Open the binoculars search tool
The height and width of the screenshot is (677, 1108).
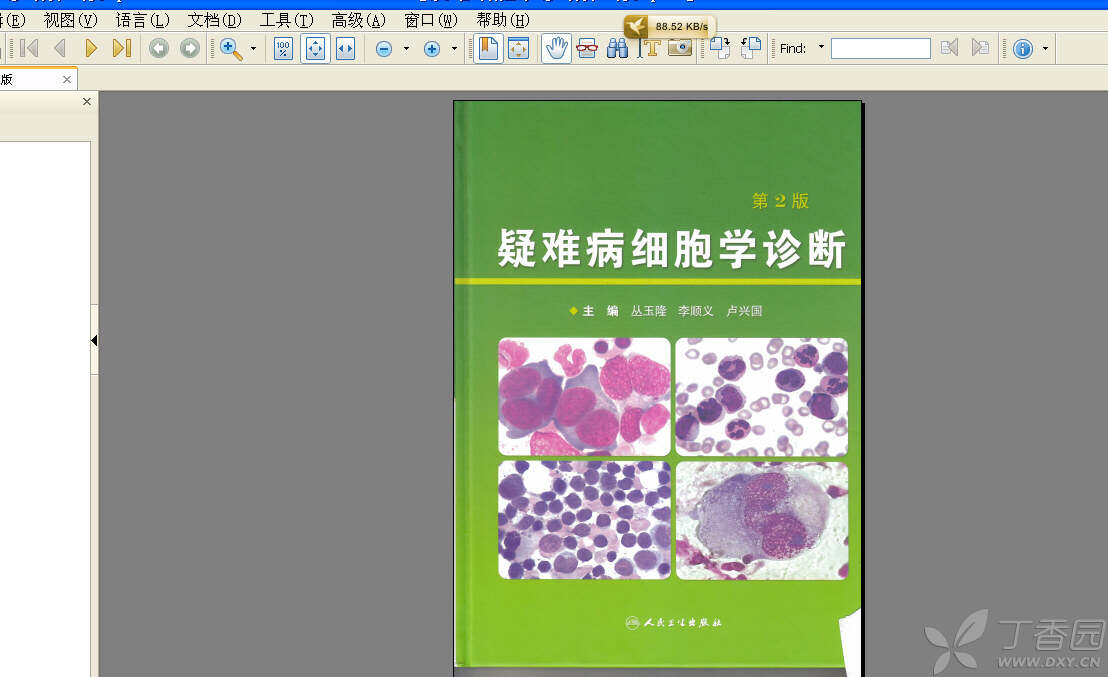(618, 48)
